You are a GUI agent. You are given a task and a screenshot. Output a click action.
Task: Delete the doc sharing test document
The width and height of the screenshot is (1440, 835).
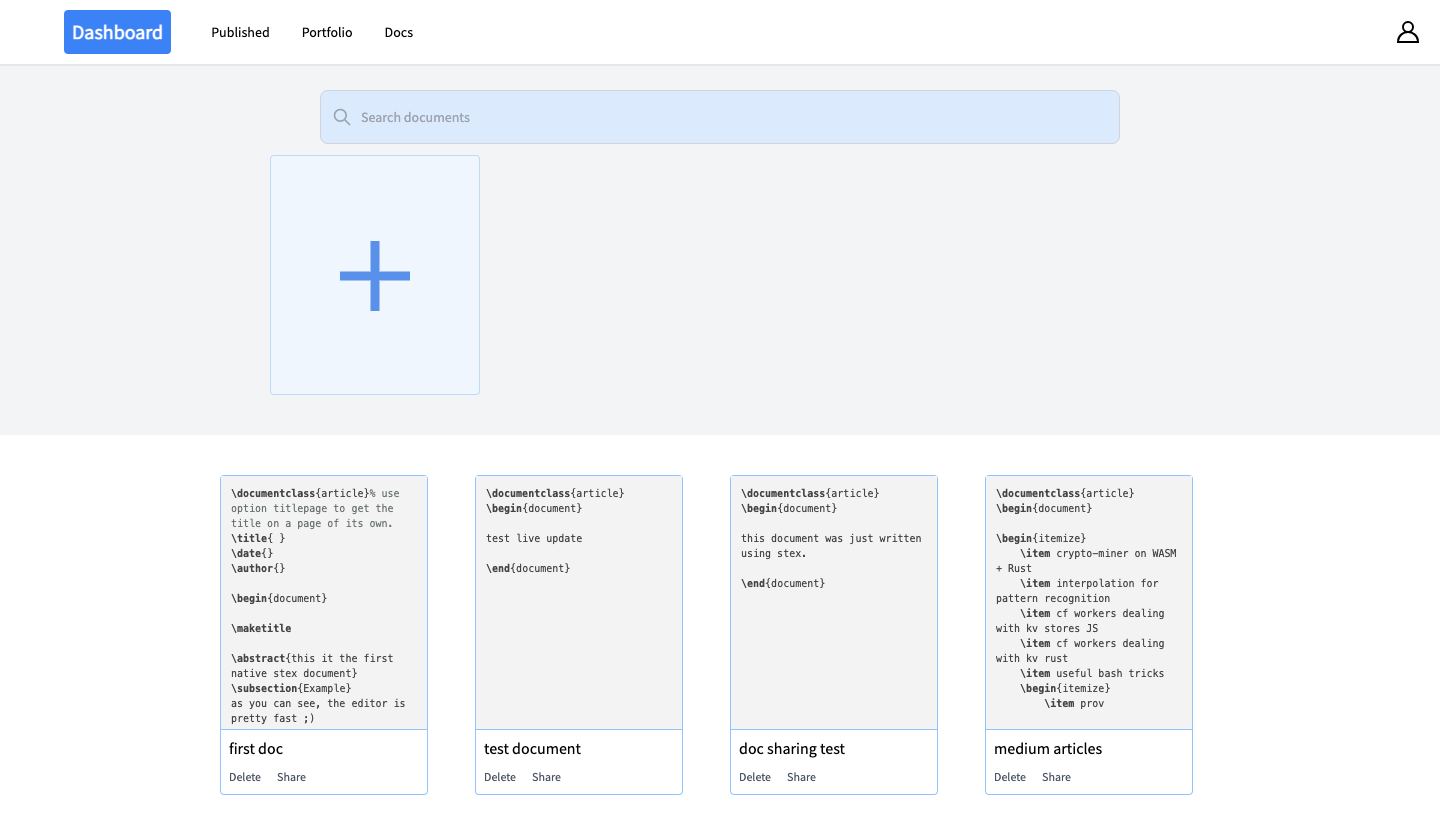pos(755,777)
